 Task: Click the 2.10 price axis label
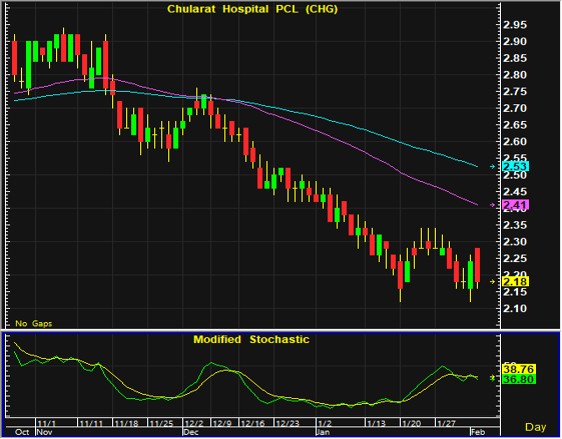(515, 309)
